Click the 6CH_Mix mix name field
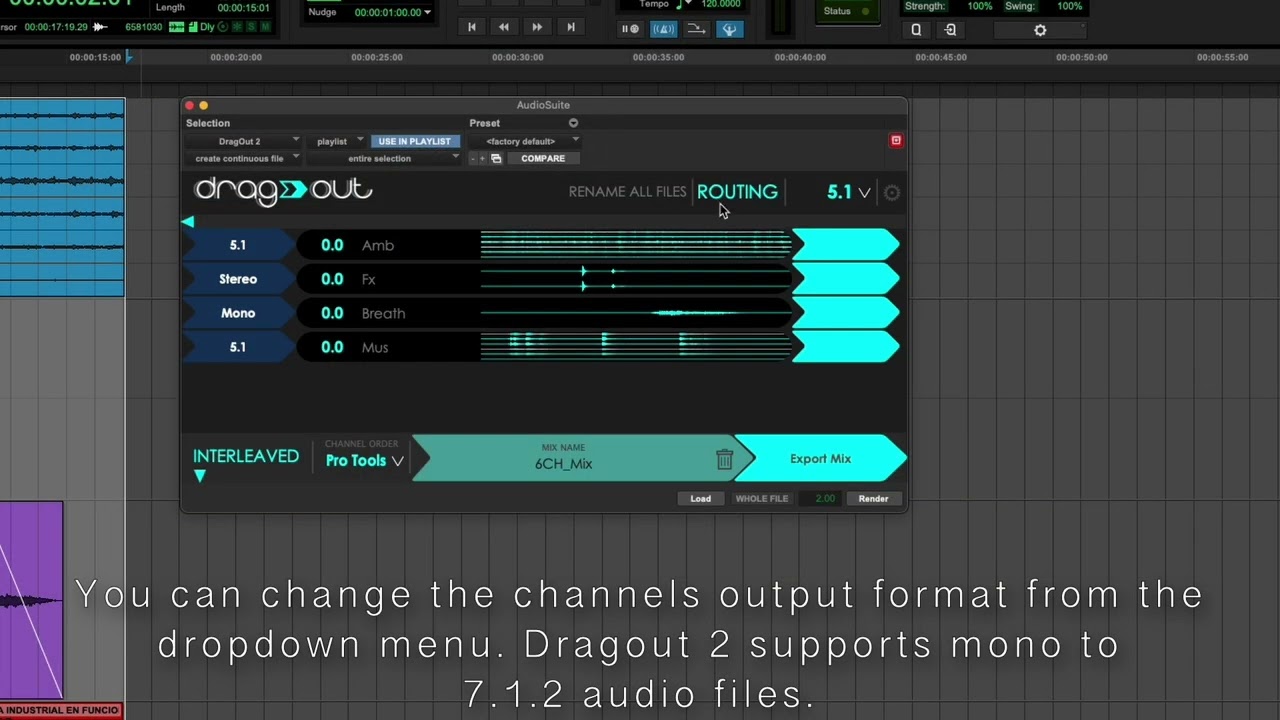 tap(564, 459)
